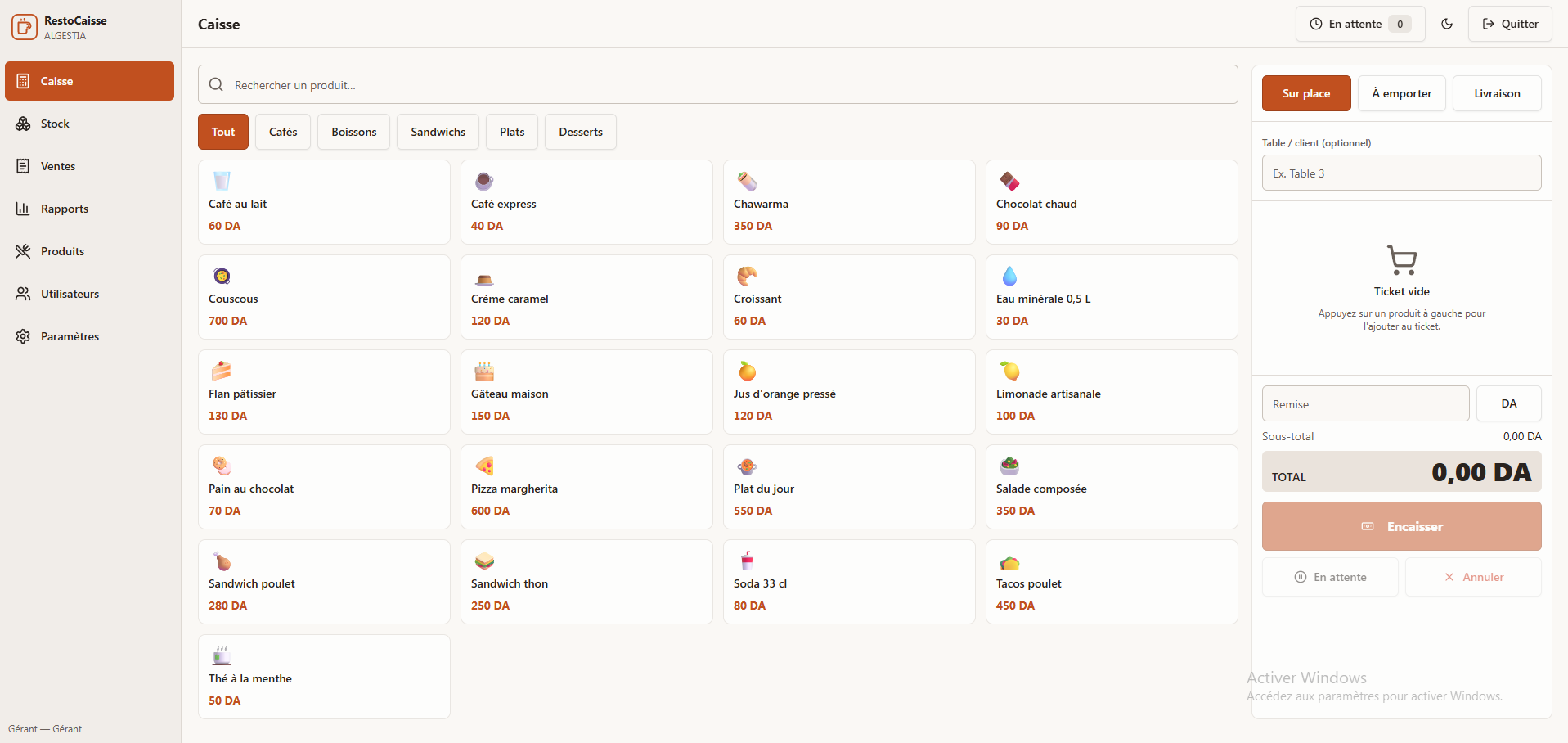Navigate to Produits in the sidebar
Viewport: 1568px width, 743px height.
pyautogui.click(x=89, y=251)
